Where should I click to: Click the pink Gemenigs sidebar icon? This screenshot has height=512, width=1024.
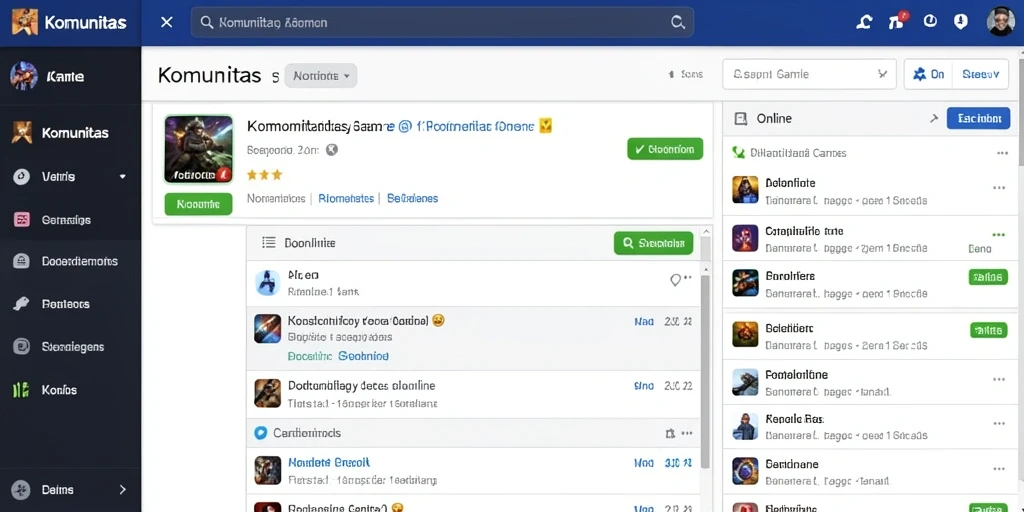point(22,220)
